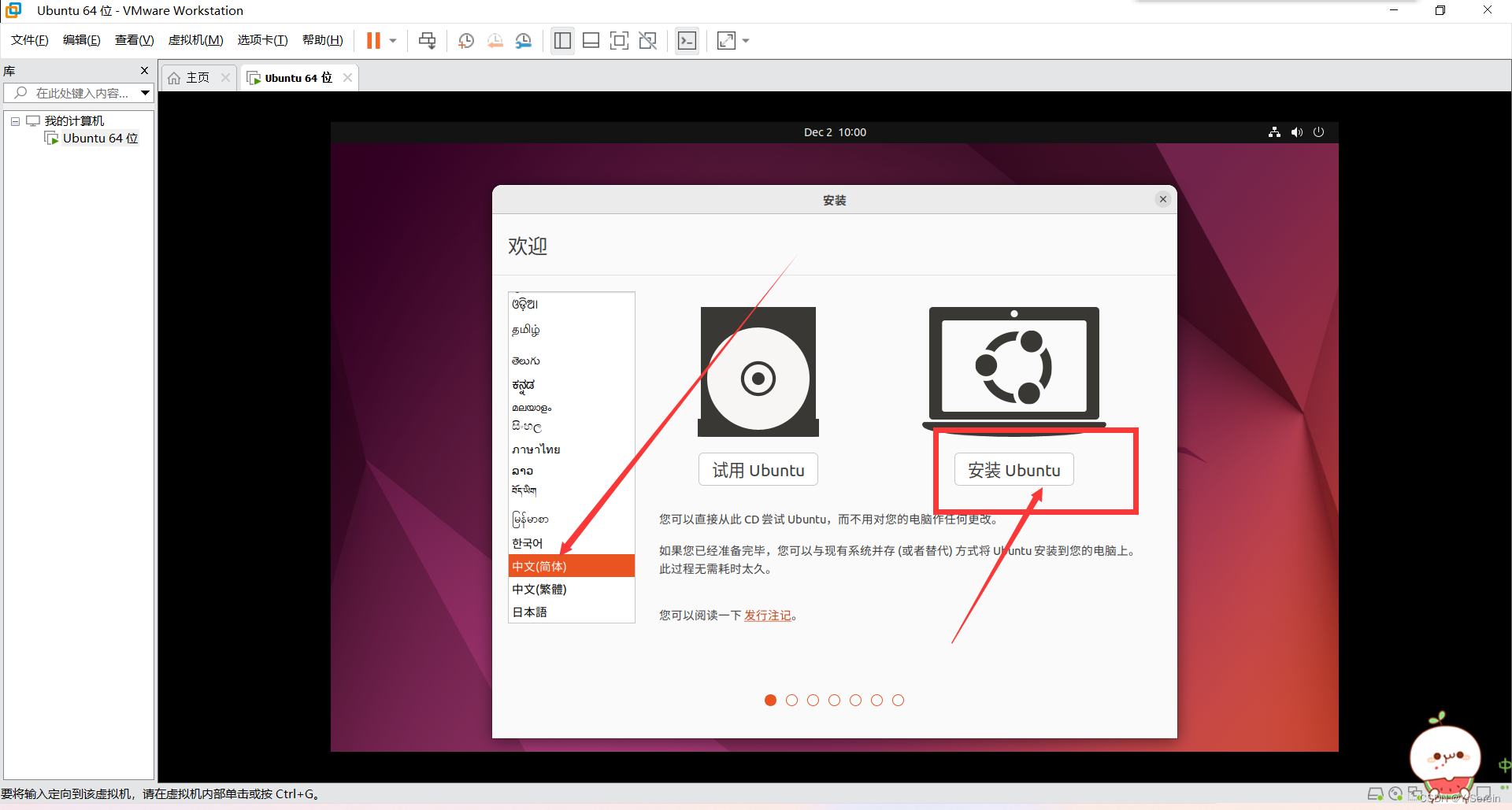Click the 安装 Ubuntu button
This screenshot has height=810, width=1512.
(x=1014, y=470)
